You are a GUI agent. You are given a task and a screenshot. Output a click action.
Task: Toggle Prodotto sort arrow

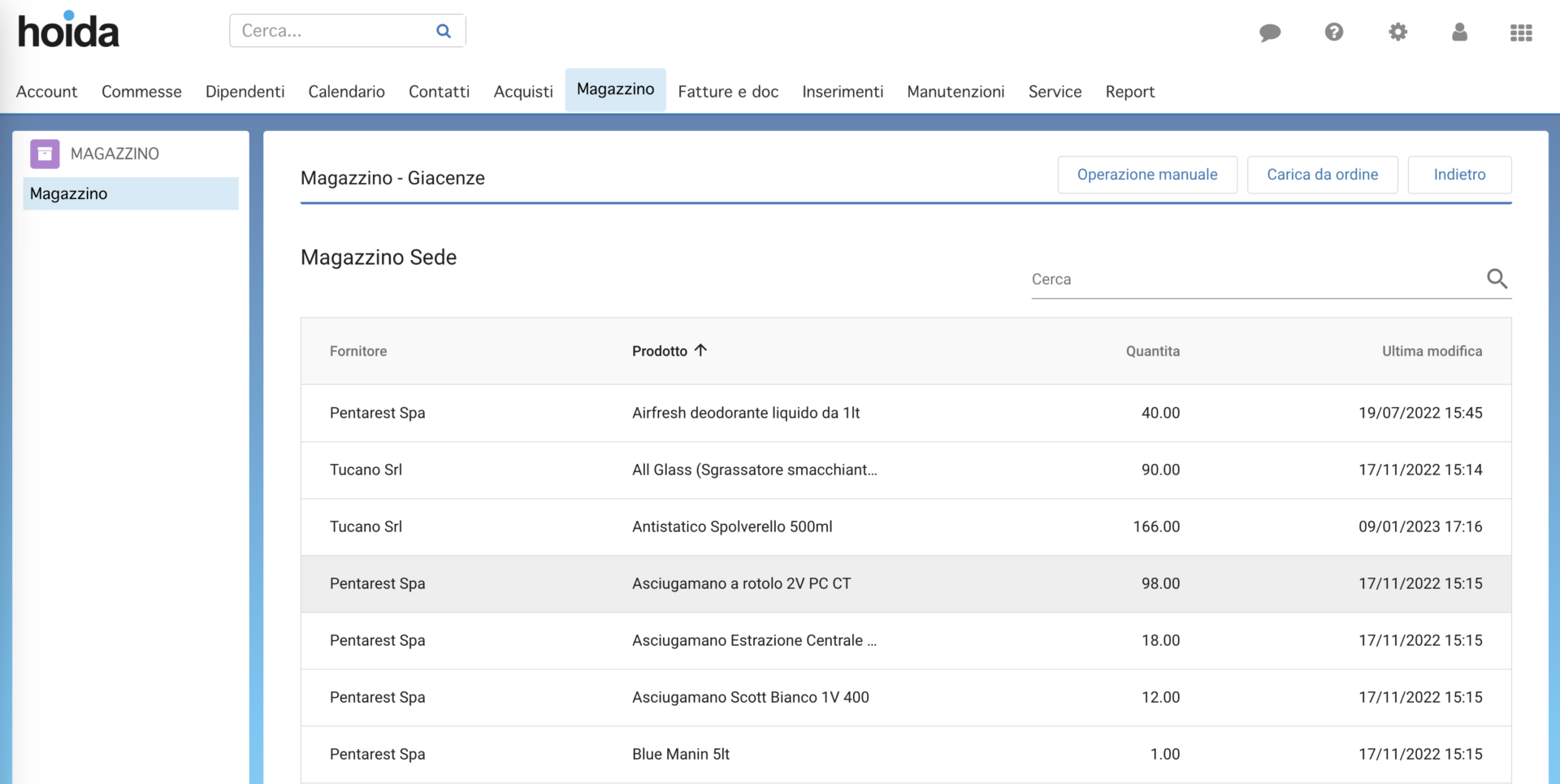click(x=700, y=350)
